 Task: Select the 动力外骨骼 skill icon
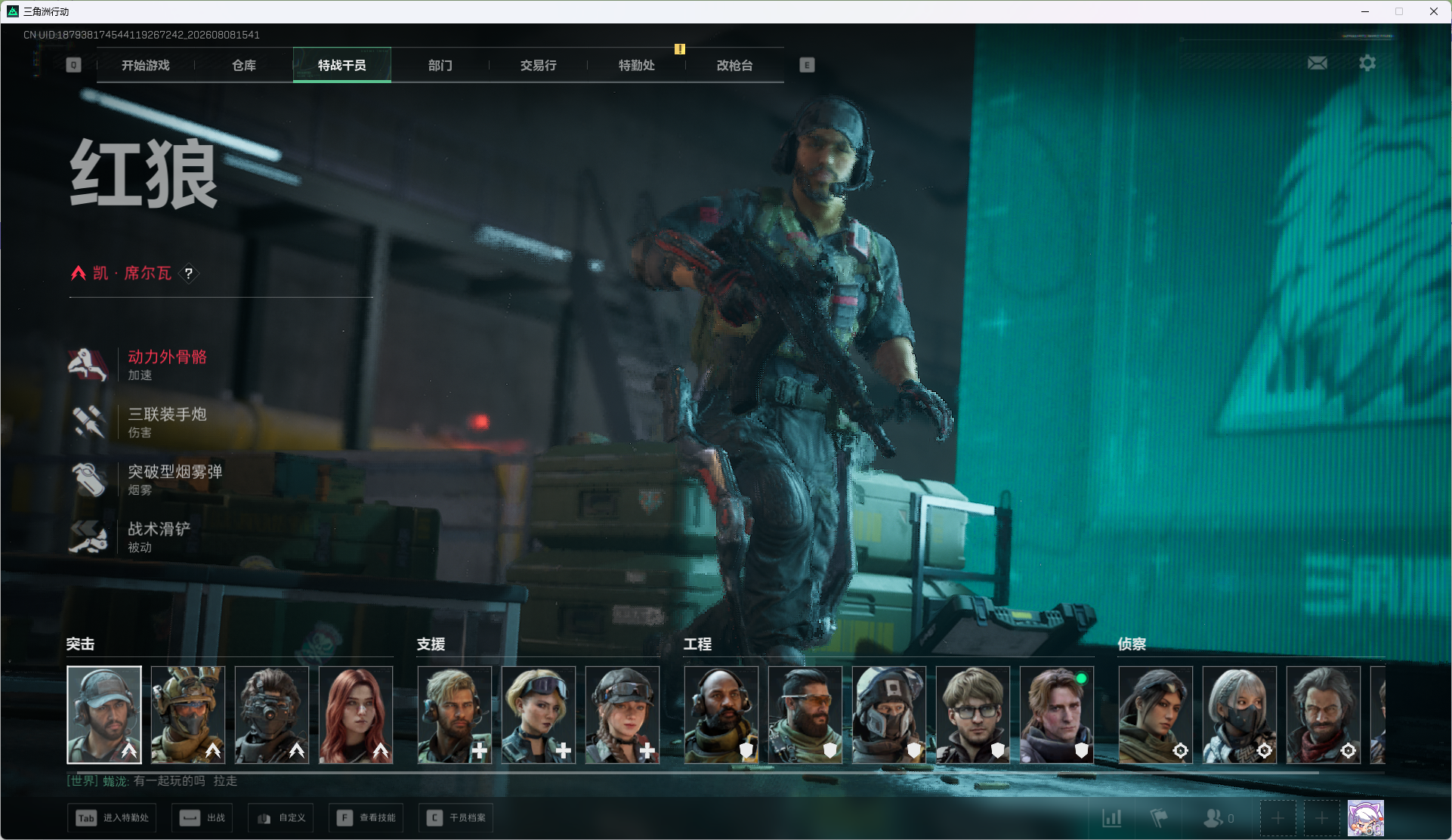[x=88, y=365]
